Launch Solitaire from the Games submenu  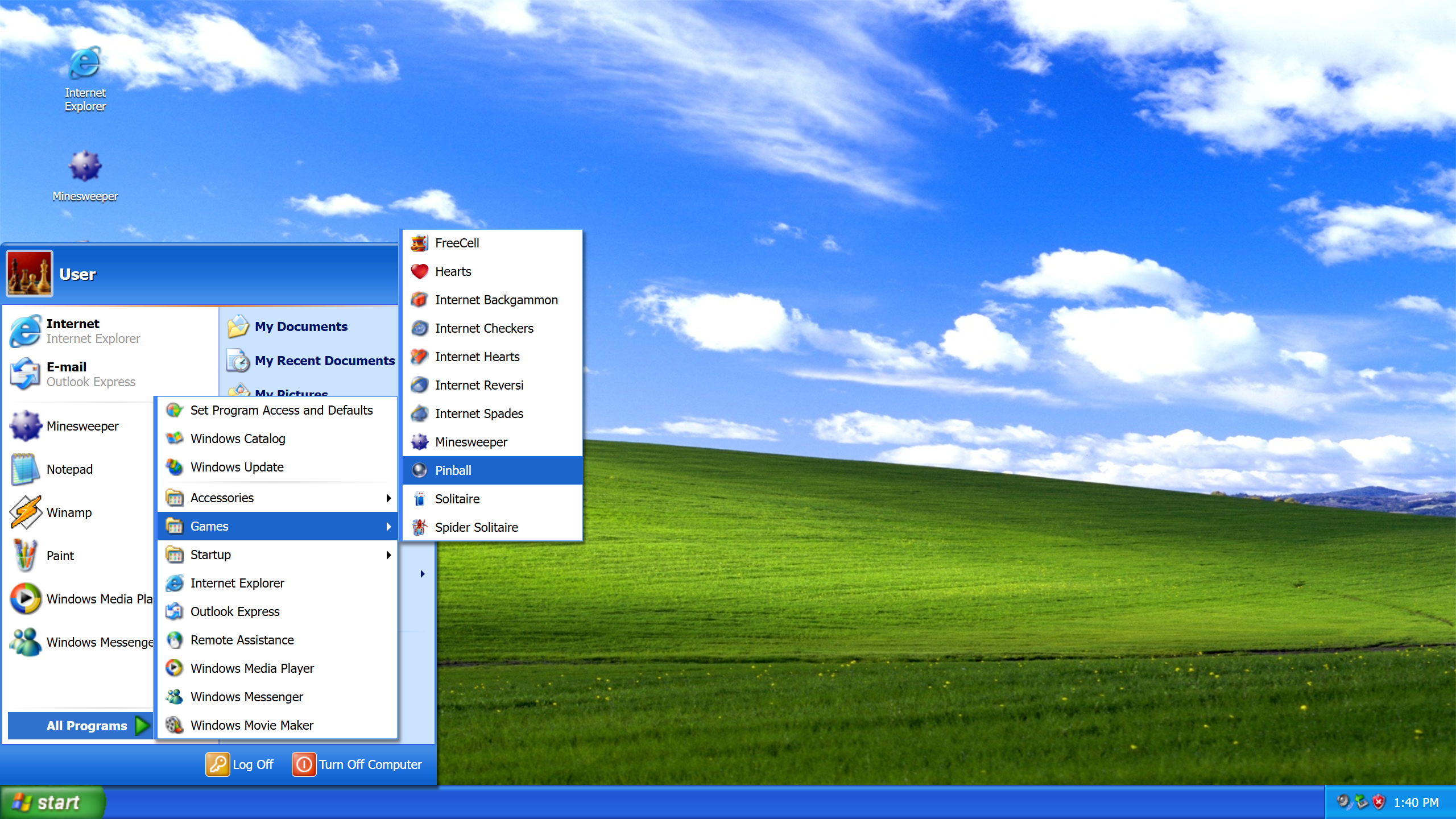(x=493, y=499)
